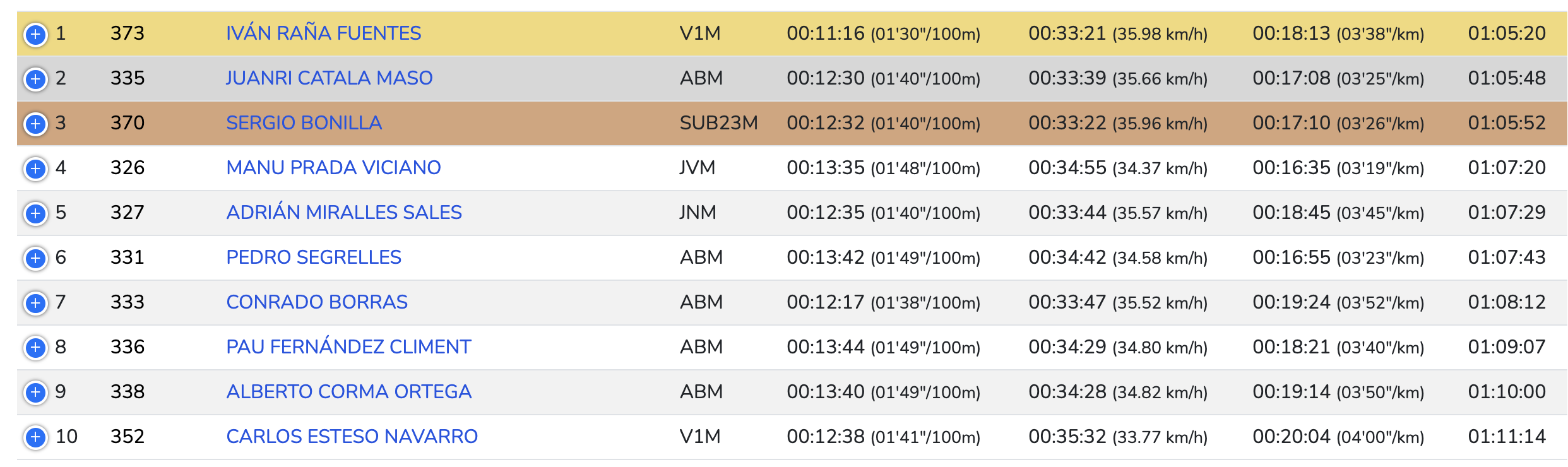Image resolution: width=1568 pixels, height=467 pixels.
Task: Click final time 01:05:20 in first row
Action: pos(1506,33)
